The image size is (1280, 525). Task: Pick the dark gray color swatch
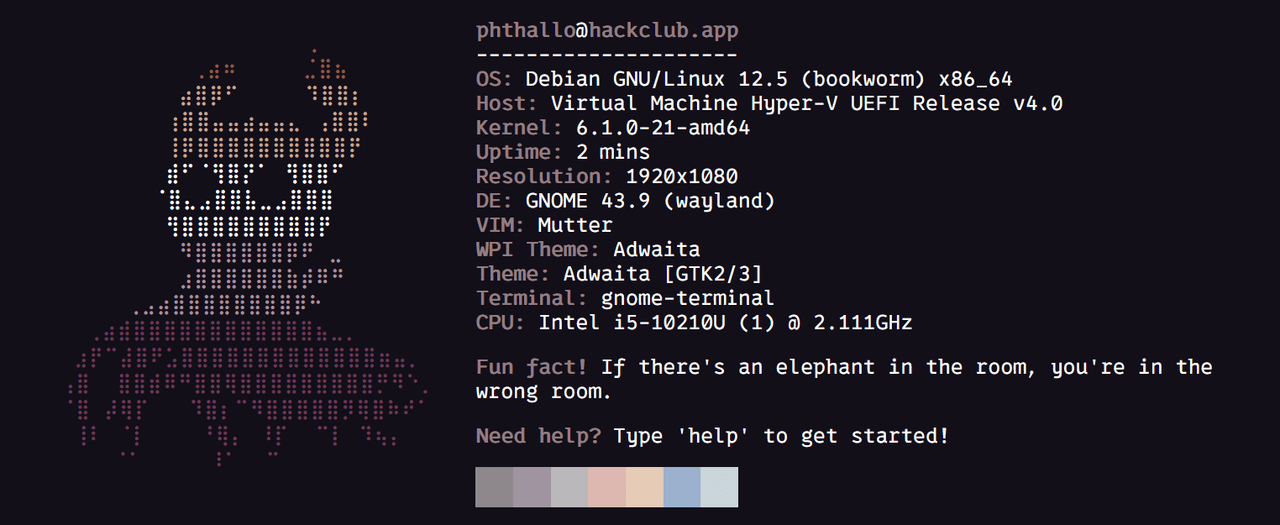(x=494, y=487)
